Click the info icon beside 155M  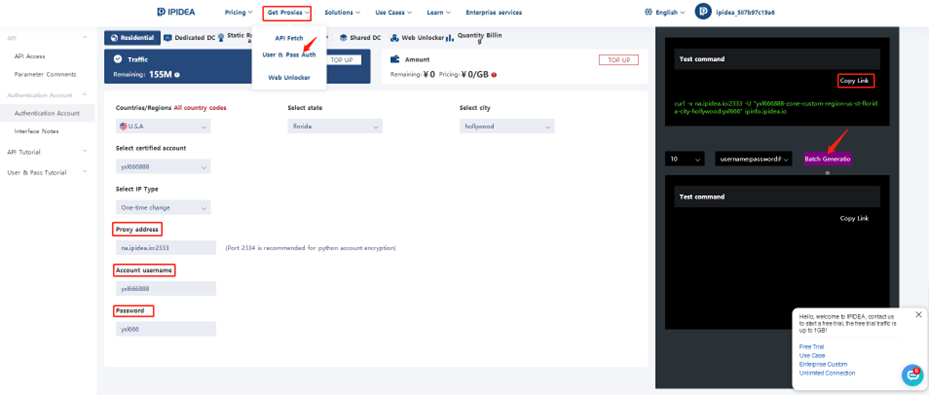[177, 75]
